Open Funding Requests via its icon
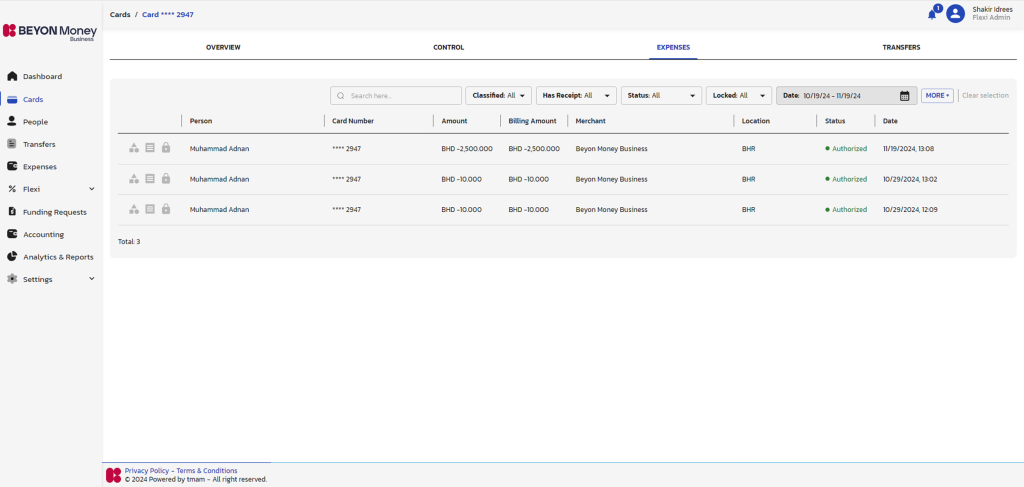 coord(12,212)
